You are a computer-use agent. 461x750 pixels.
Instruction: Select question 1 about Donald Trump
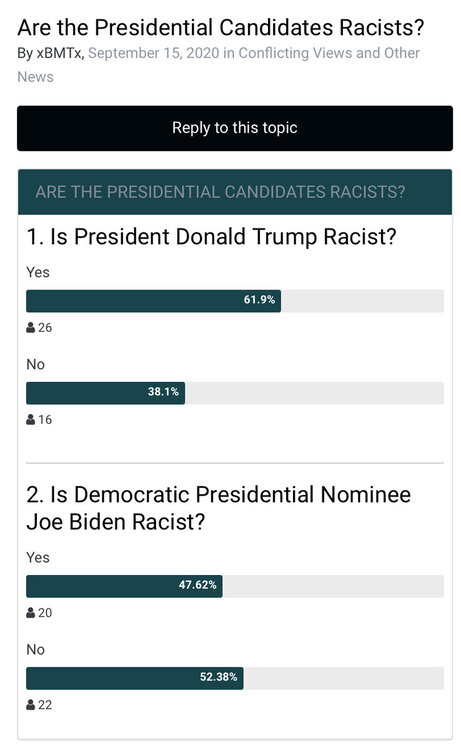click(x=211, y=237)
